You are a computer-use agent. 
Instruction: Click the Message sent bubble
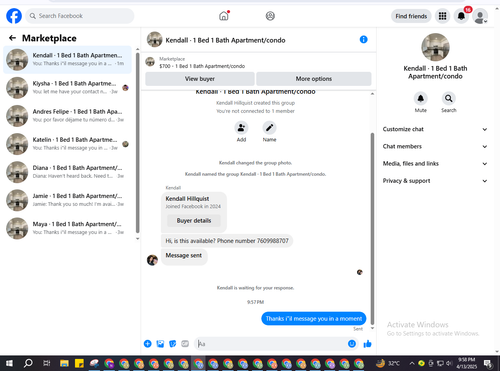(184, 256)
